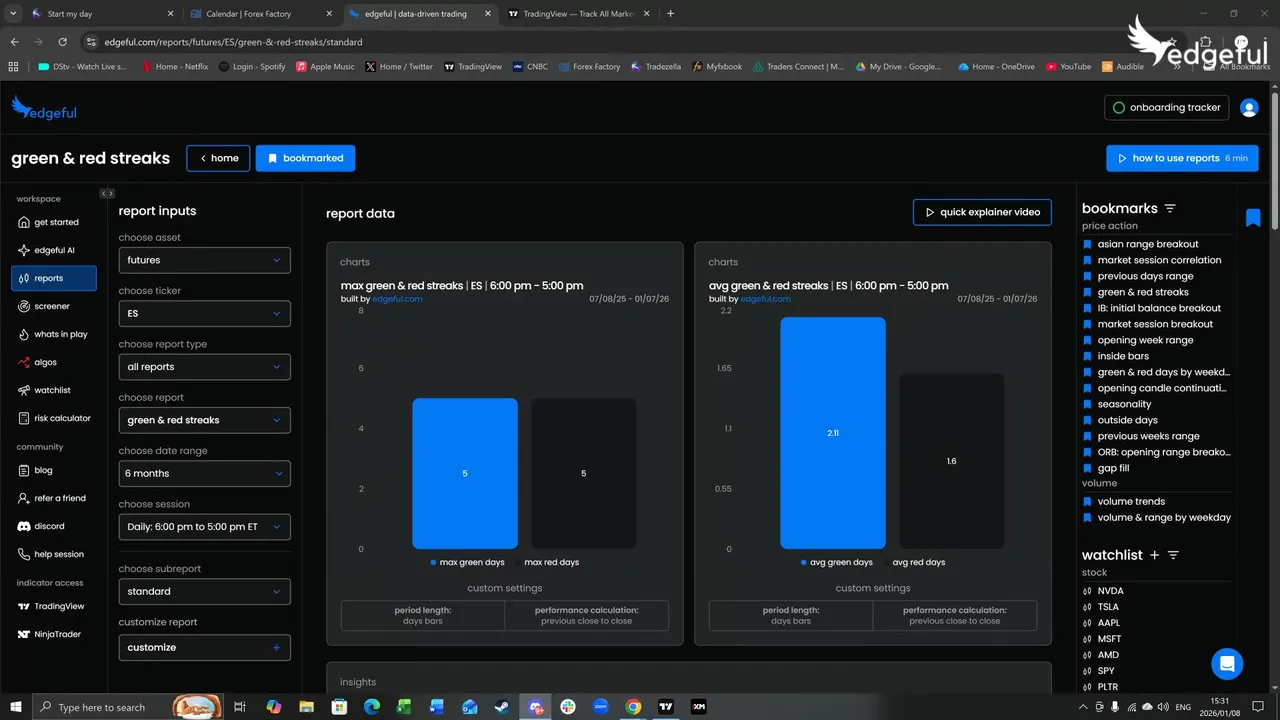Open the subreport dropdown standard

(x=204, y=591)
